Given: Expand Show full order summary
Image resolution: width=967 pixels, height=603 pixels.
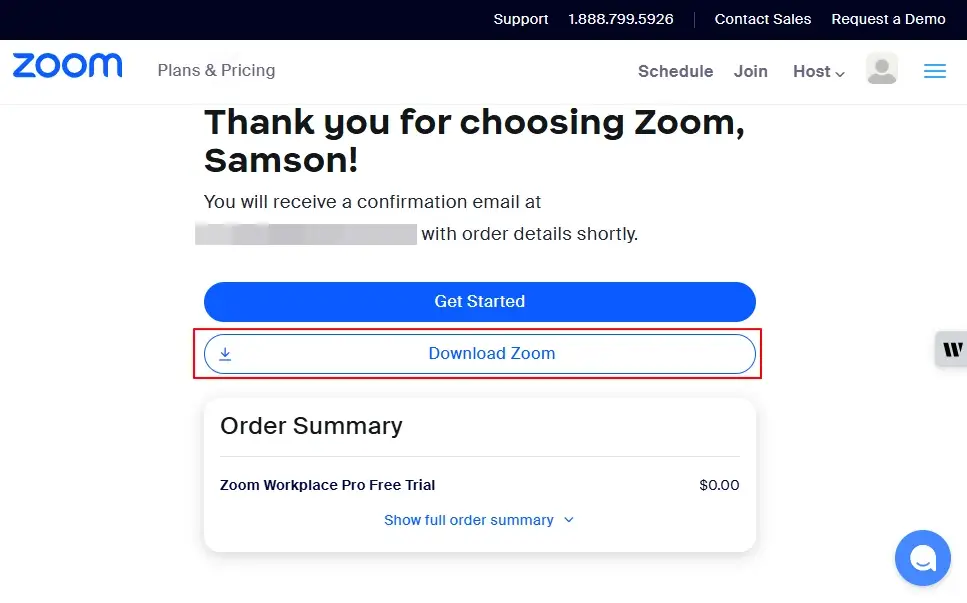Looking at the screenshot, I should [x=479, y=520].
